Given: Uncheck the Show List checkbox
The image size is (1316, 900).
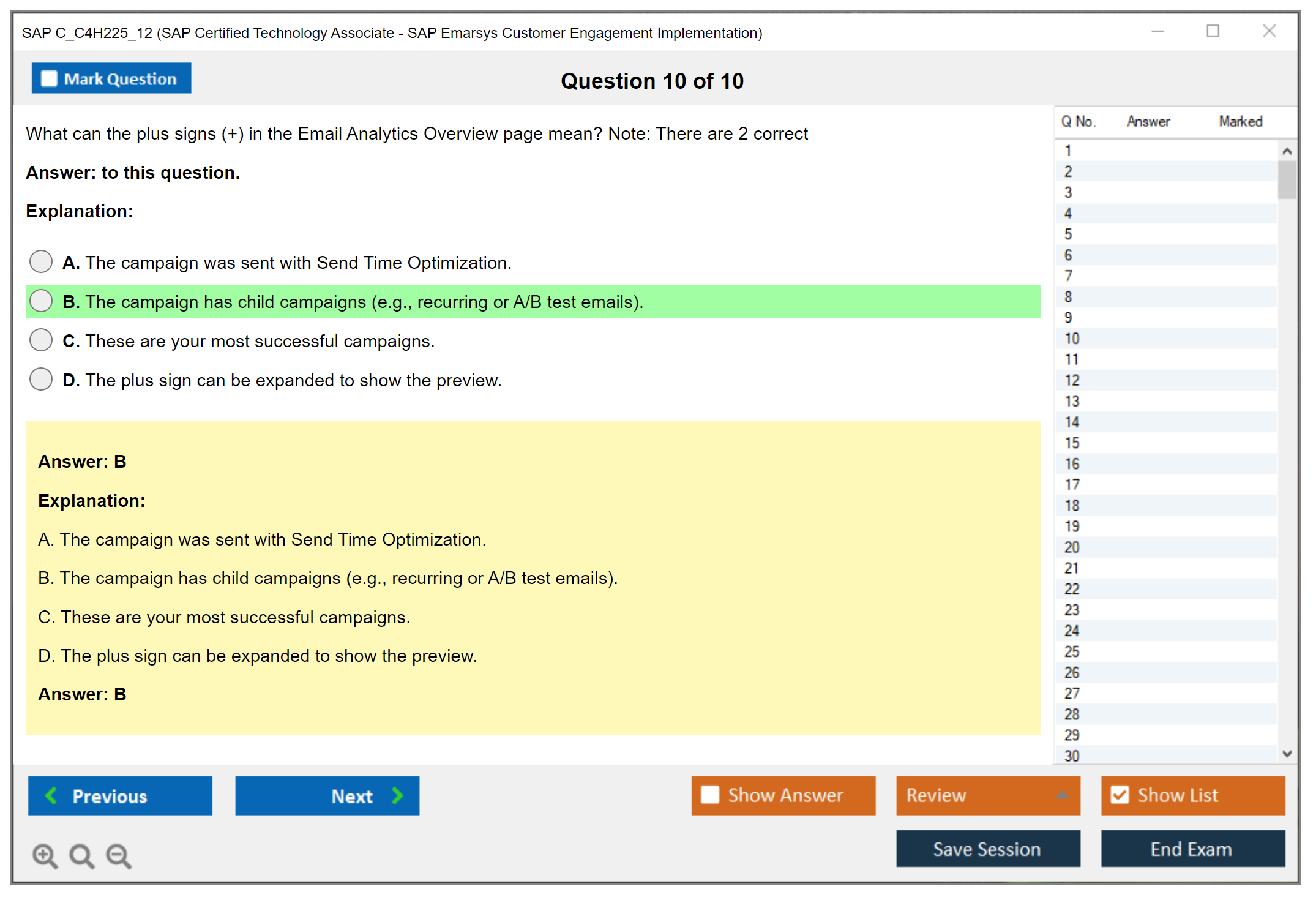Looking at the screenshot, I should tap(1120, 795).
